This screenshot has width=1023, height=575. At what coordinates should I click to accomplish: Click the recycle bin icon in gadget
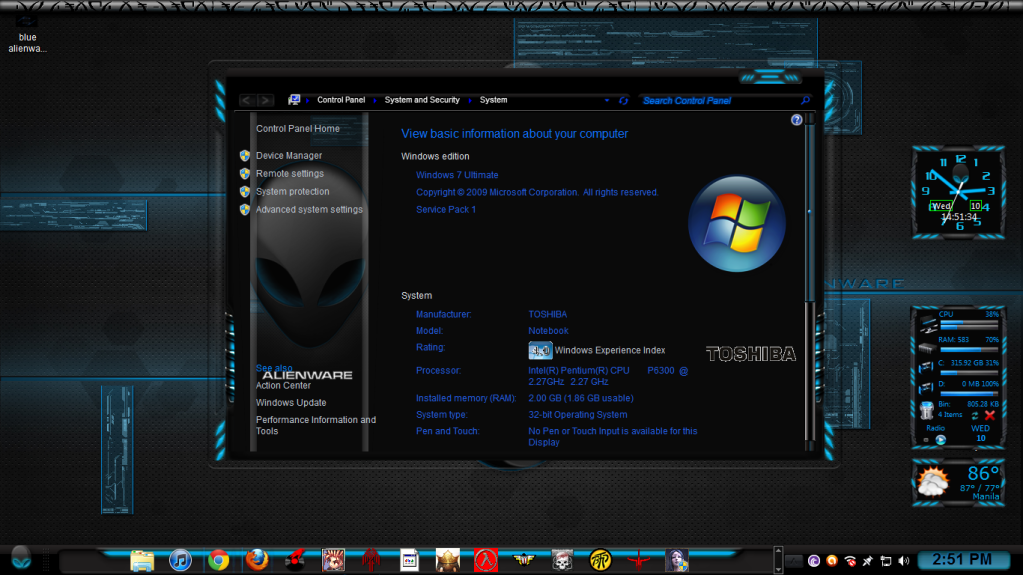pos(926,411)
